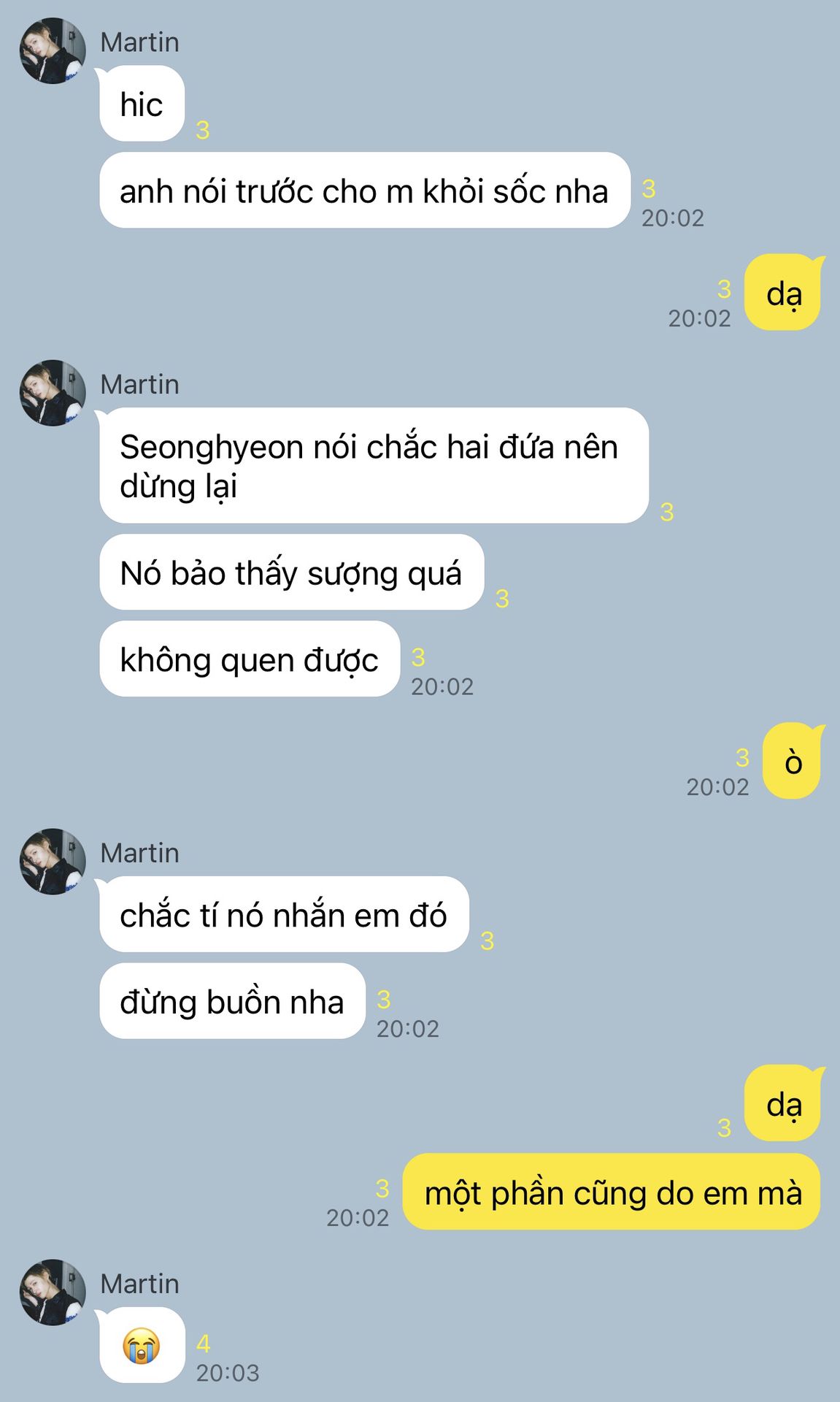Screen dimensions: 840x1402
Task: Open Martin's profile picture above "Seonghyeon nói" message
Action: pyautogui.click(x=53, y=393)
